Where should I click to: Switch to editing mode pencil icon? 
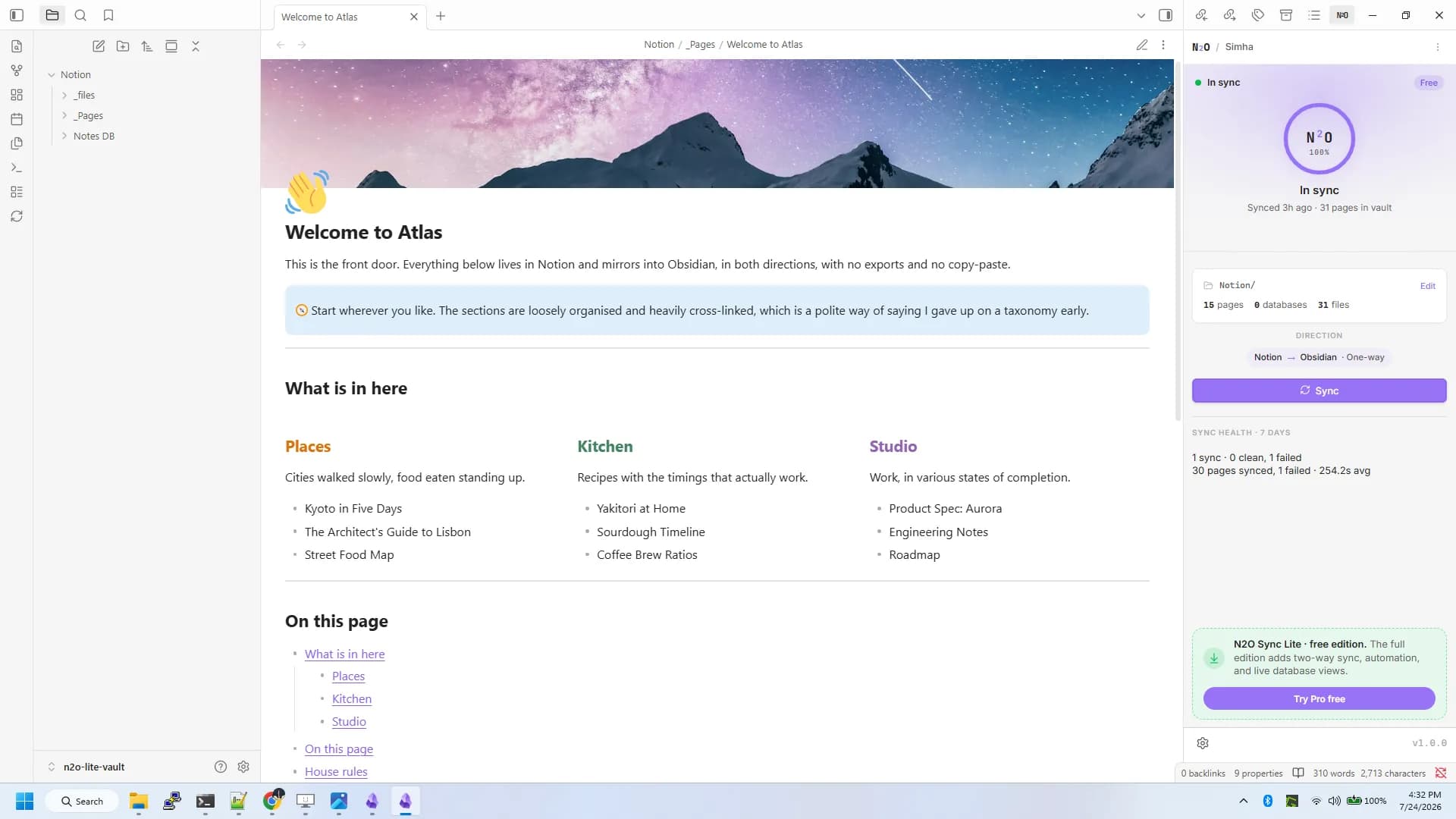tap(1142, 45)
